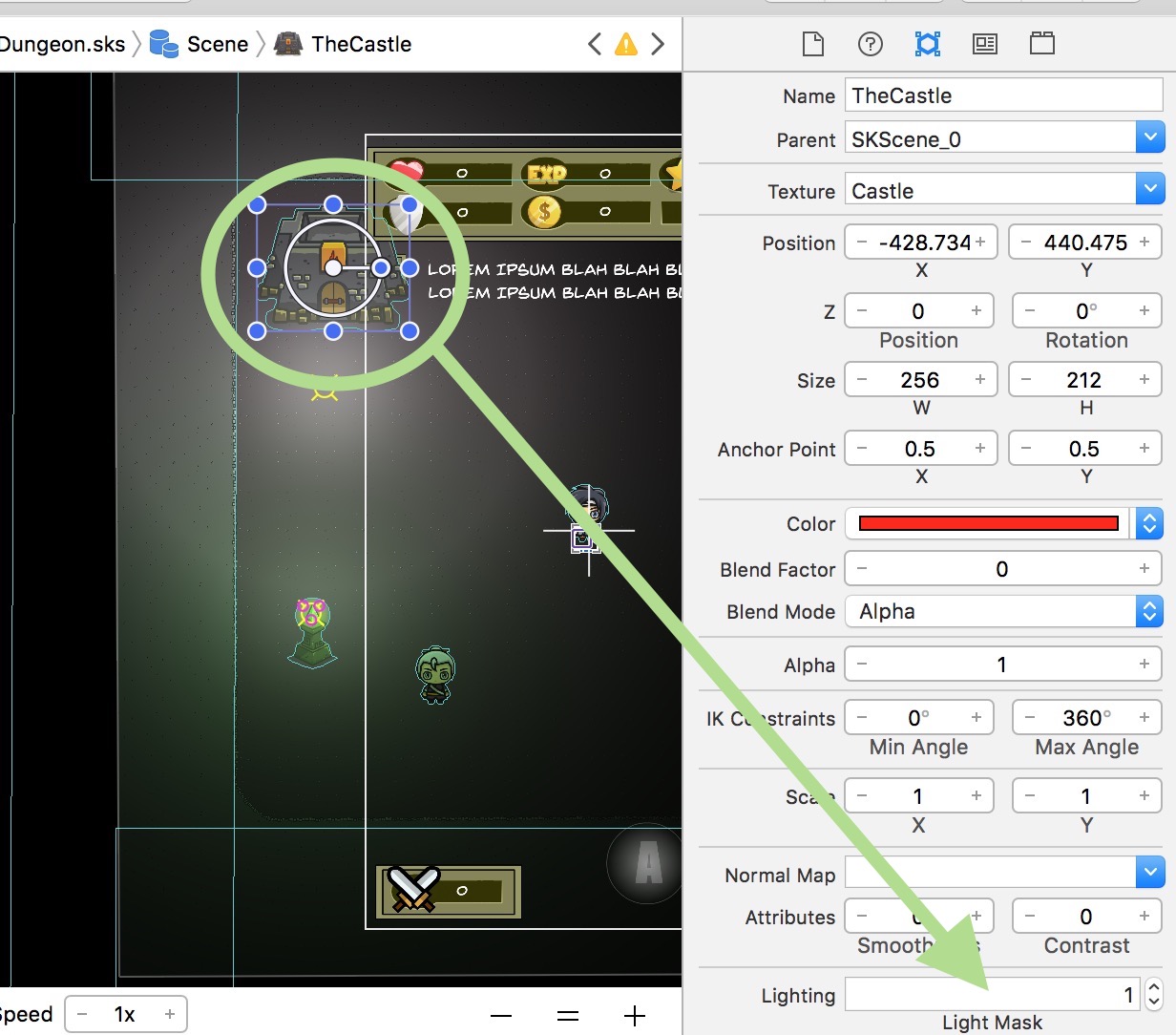Go back using left chevron arrow

[x=595, y=44]
